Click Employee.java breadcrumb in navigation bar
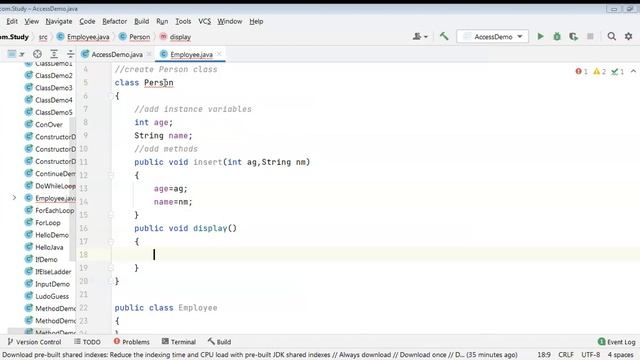 click(83, 37)
